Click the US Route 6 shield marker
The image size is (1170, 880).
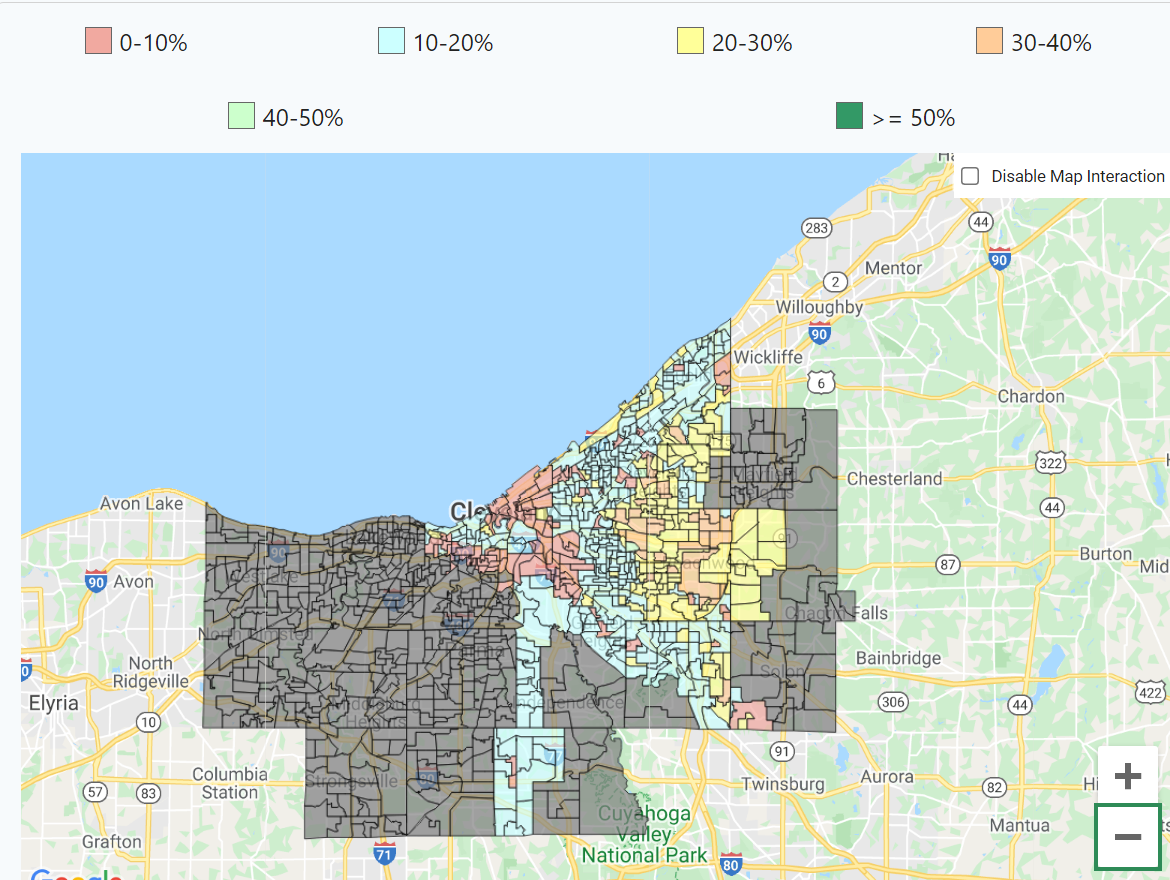coord(821,383)
